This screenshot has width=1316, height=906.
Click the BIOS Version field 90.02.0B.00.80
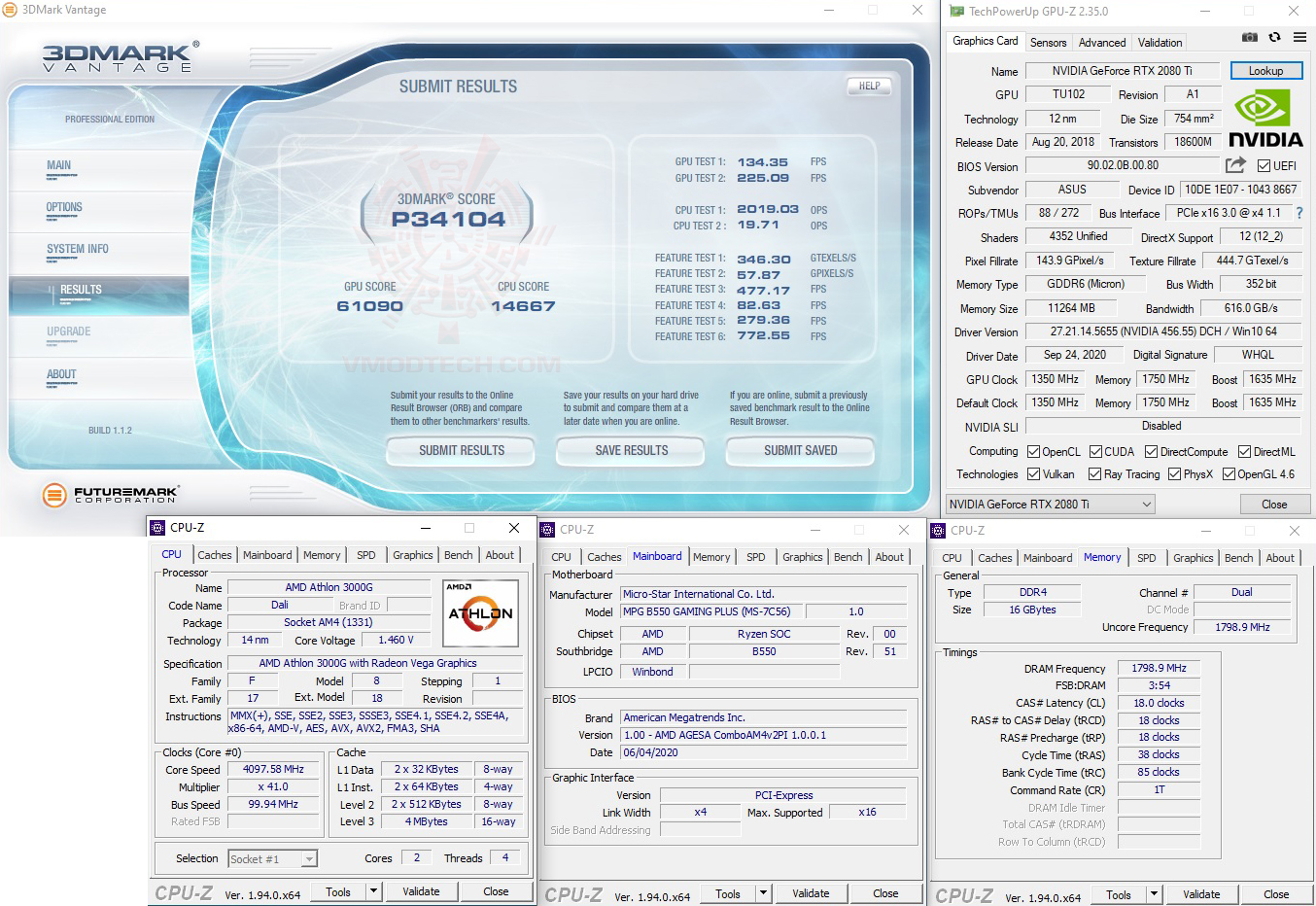[1123, 166]
